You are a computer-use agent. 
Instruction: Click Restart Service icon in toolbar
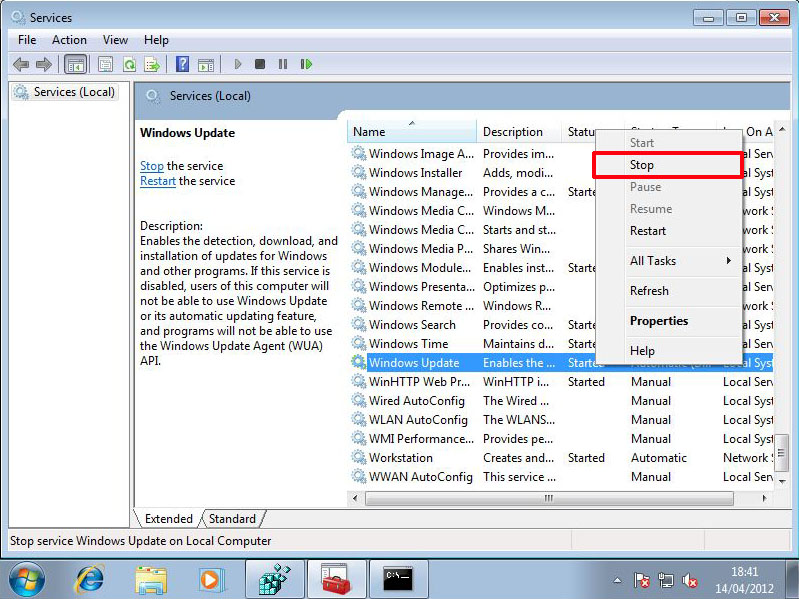click(306, 64)
